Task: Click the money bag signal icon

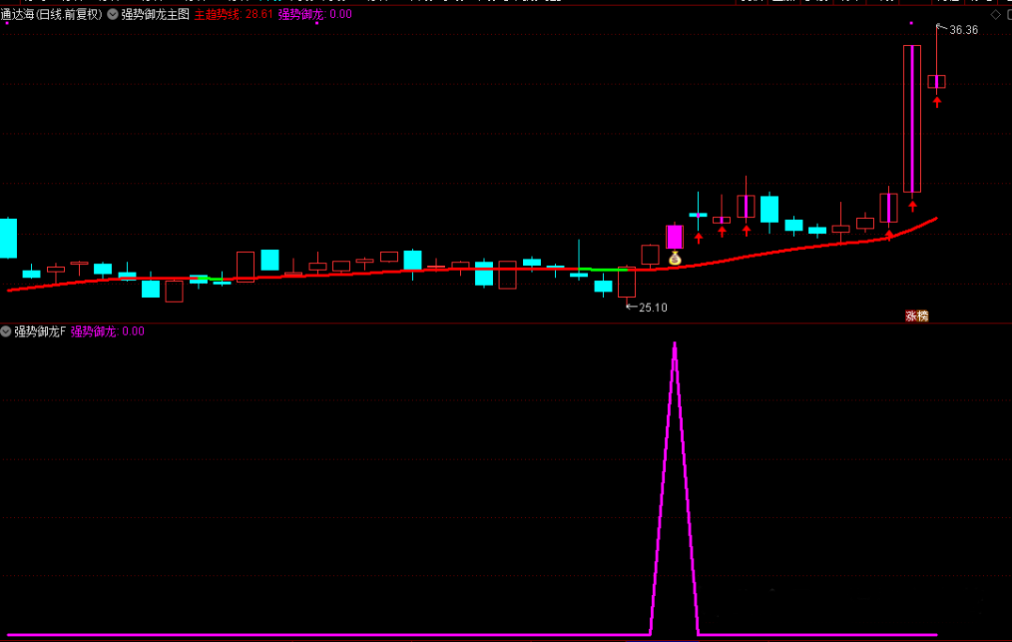Action: (x=675, y=258)
